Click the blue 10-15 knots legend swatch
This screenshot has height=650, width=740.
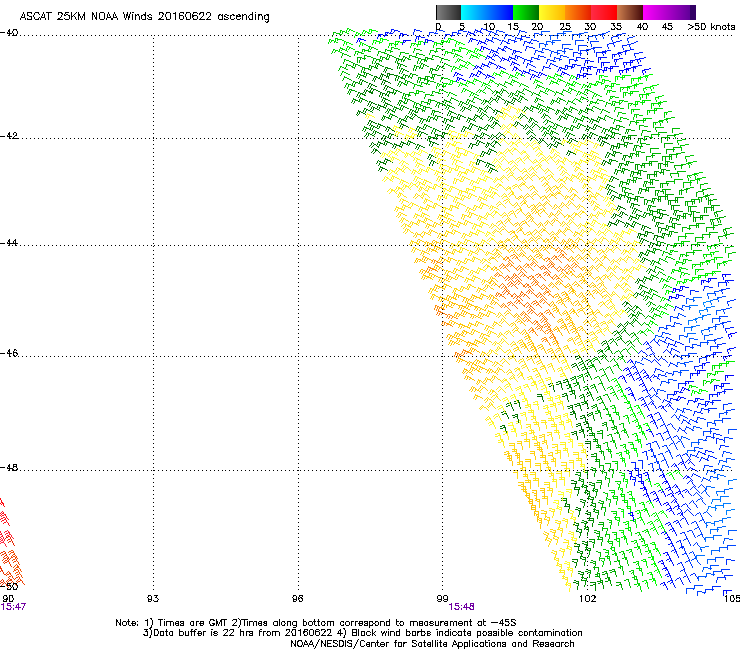pyautogui.click(x=500, y=12)
